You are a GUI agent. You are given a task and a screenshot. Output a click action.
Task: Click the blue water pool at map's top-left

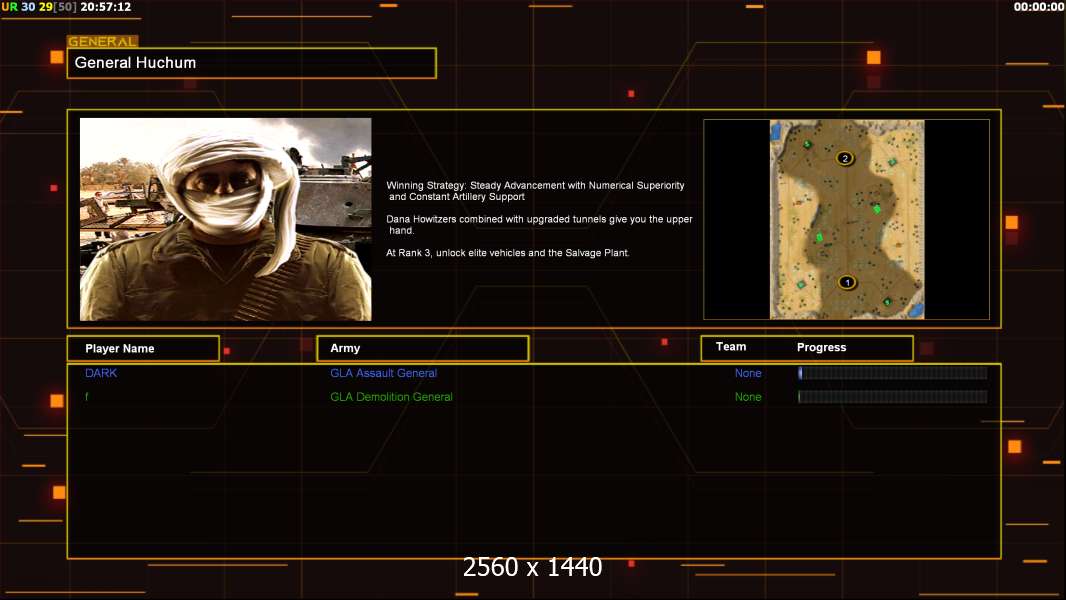pyautogui.click(x=776, y=129)
